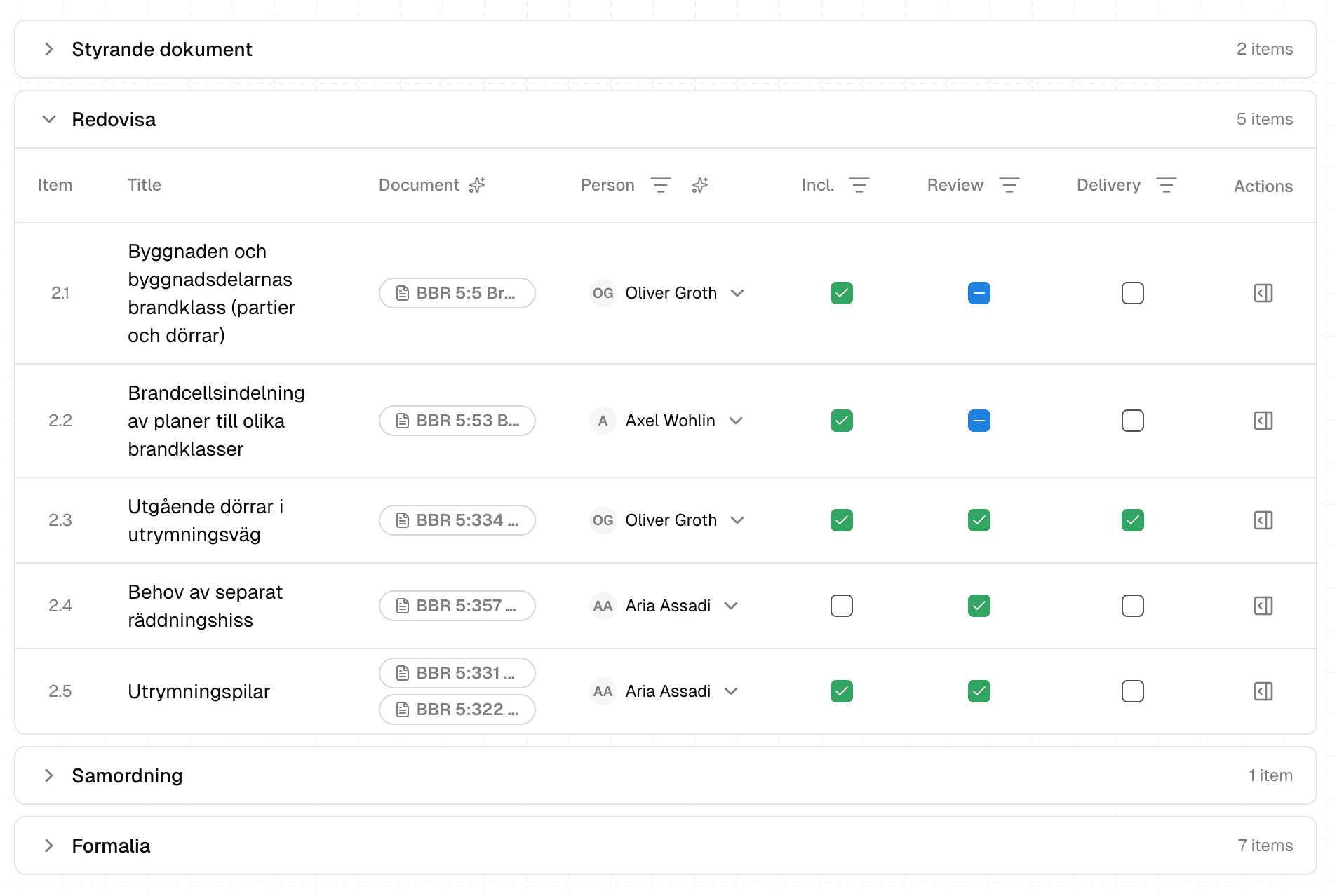The height and width of the screenshot is (896, 1337).
Task: Open the side panel action for Utrymningspilar
Action: [x=1263, y=691]
